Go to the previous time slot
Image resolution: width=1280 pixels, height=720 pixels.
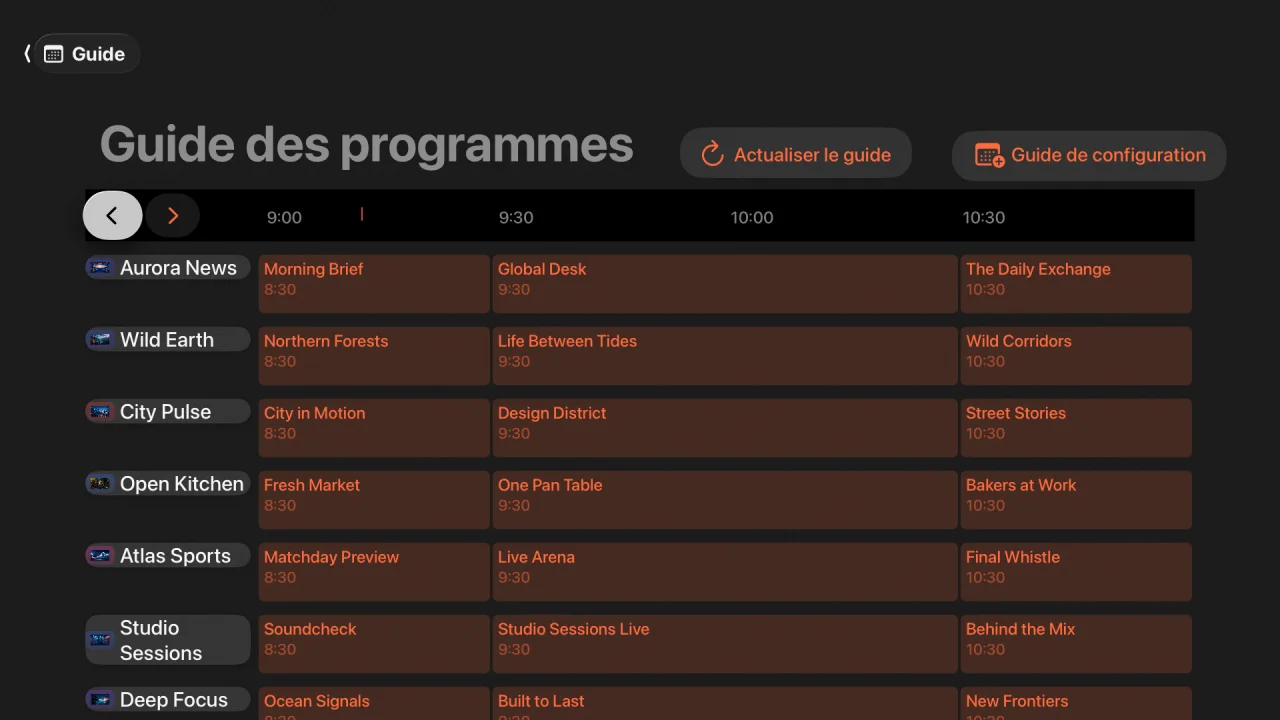112,215
